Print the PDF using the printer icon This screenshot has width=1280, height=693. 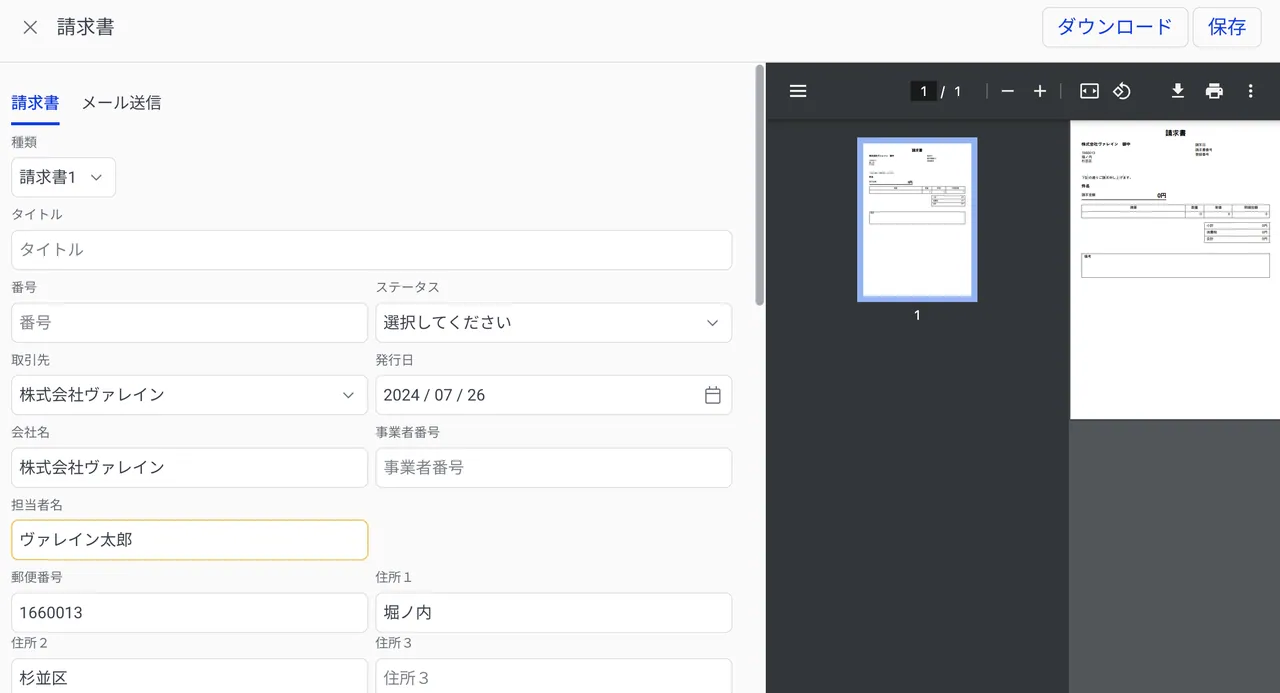(1214, 91)
